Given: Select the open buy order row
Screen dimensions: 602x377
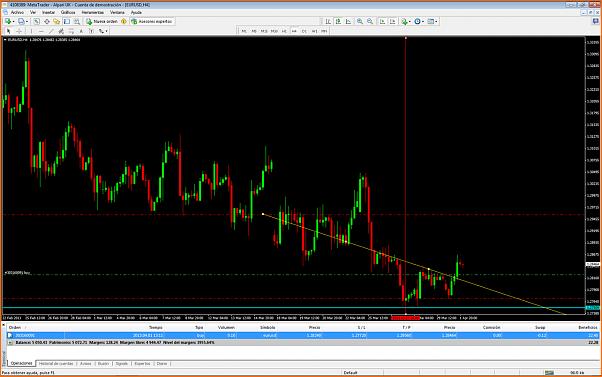Looking at the screenshot, I should tap(303, 335).
